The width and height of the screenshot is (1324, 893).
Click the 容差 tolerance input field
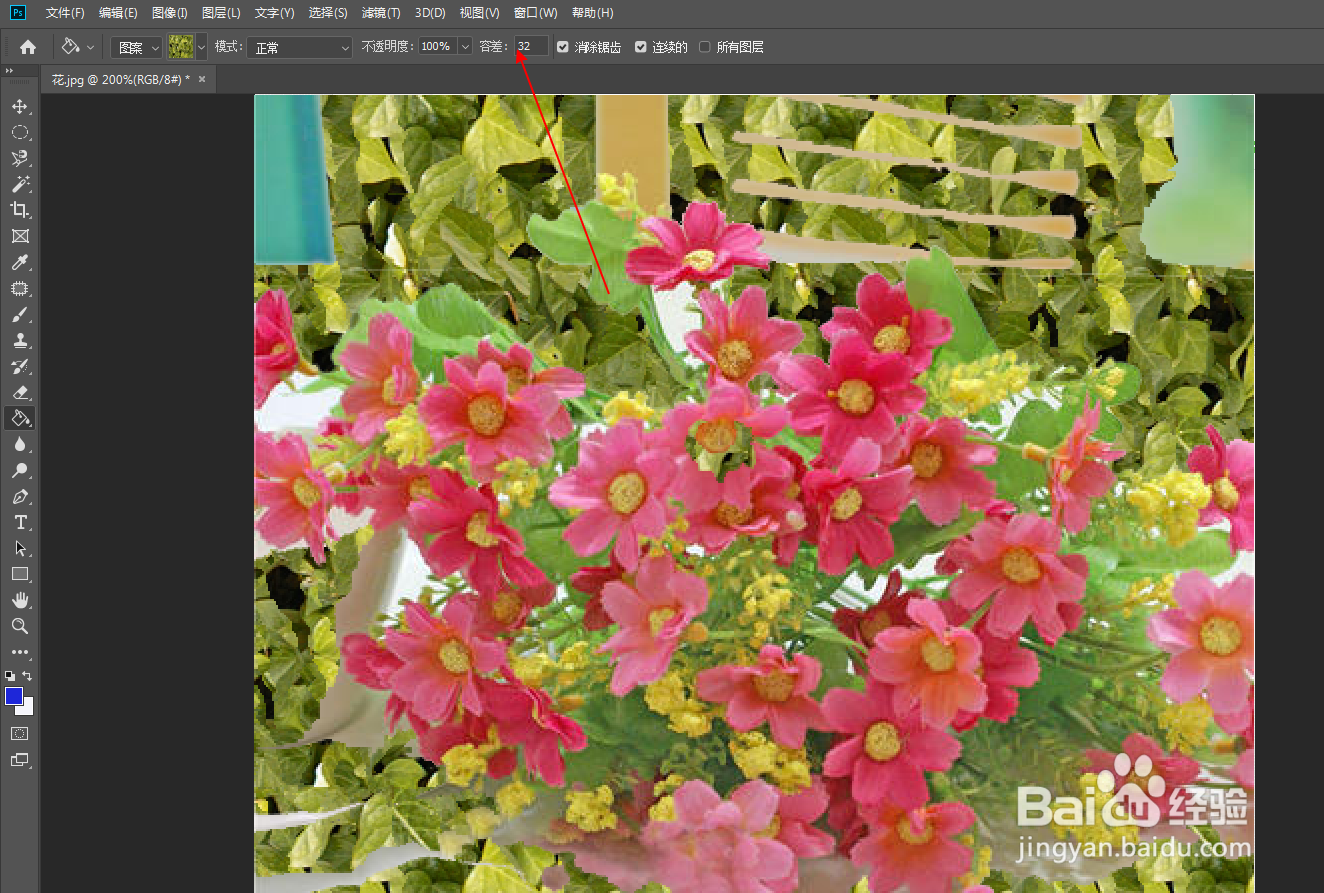531,47
